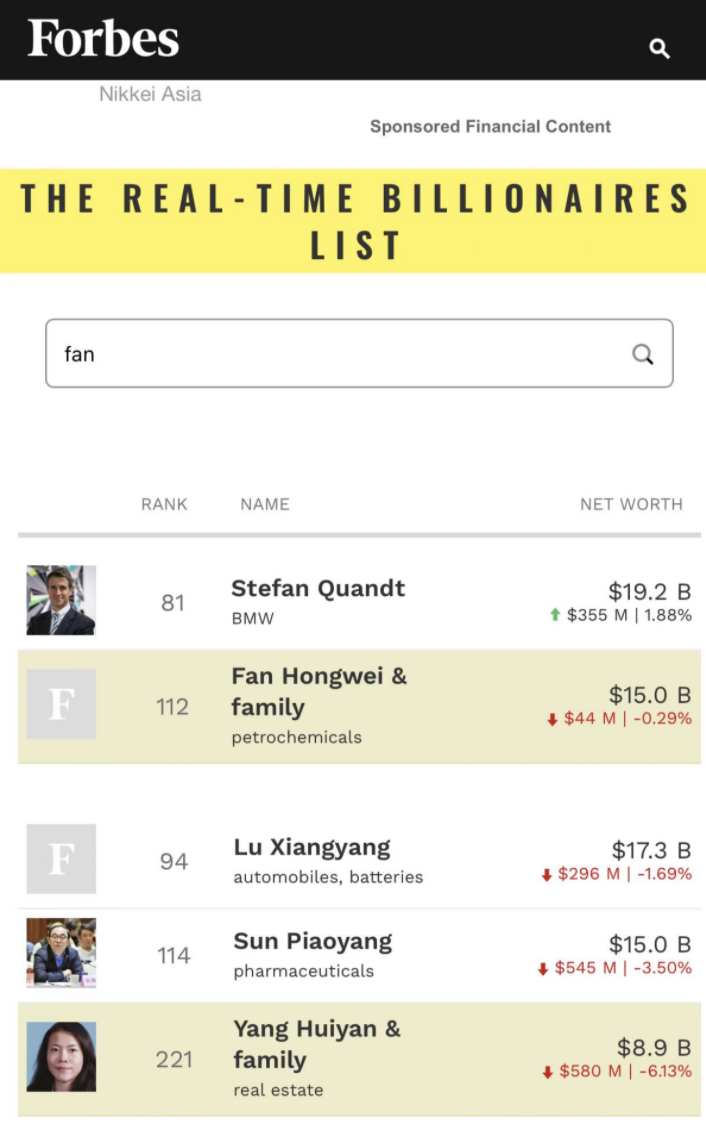Viewport: 706px width, 1126px height.
Task: Open Stefan Quandt's profile photo
Action: (61, 600)
